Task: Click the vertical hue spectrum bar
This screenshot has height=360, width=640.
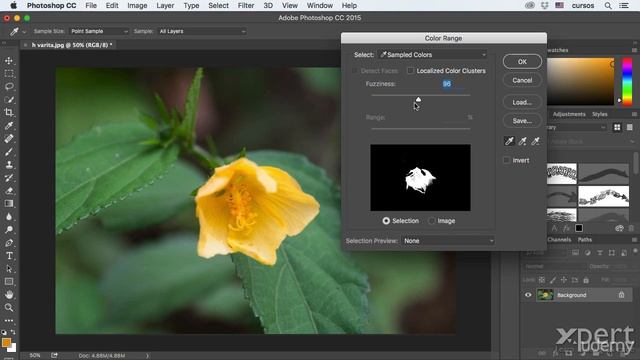Action: (627, 81)
